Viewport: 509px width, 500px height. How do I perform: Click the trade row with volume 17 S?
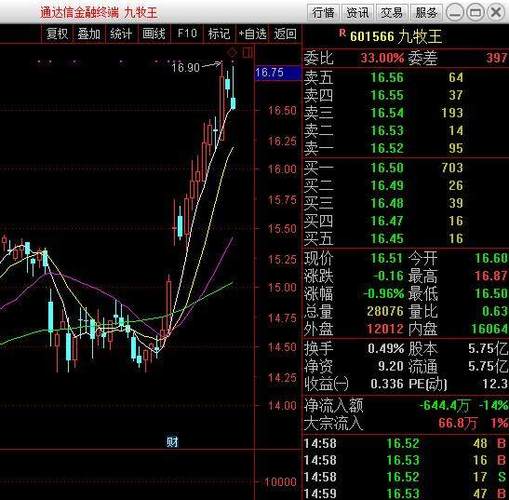pyautogui.click(x=406, y=477)
